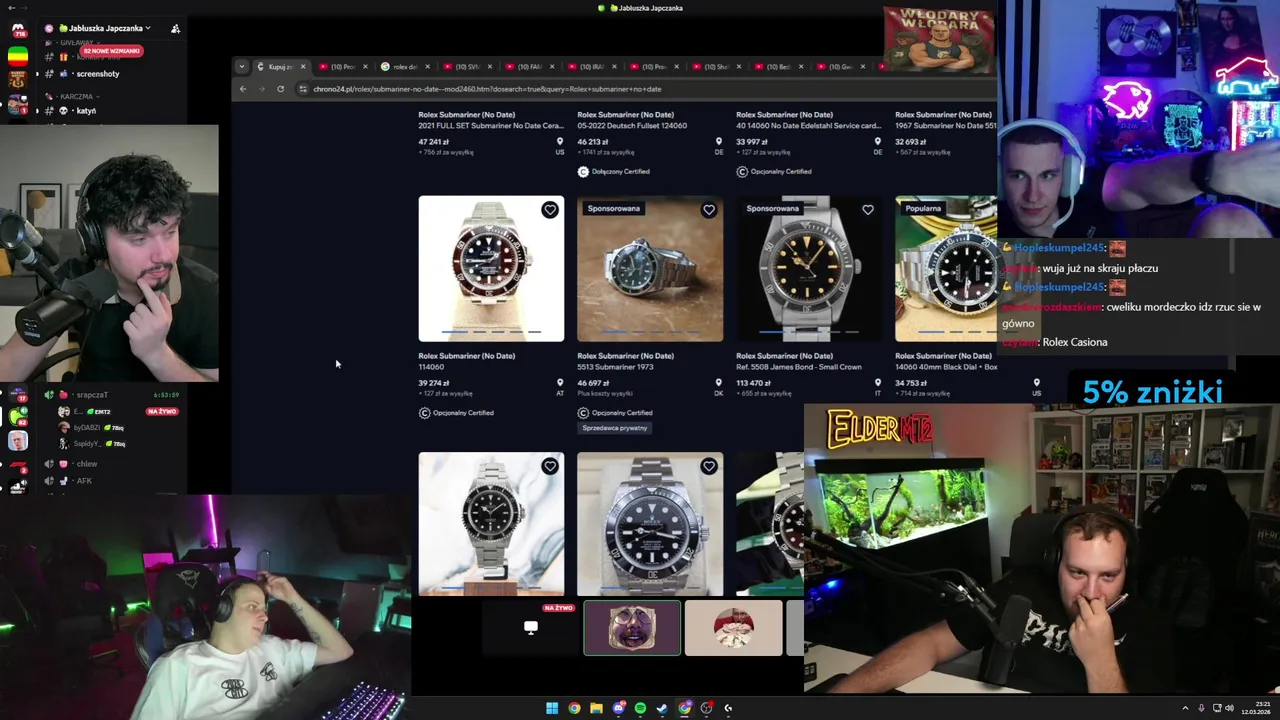Close the Kupuj Chrono24 tab

303,67
